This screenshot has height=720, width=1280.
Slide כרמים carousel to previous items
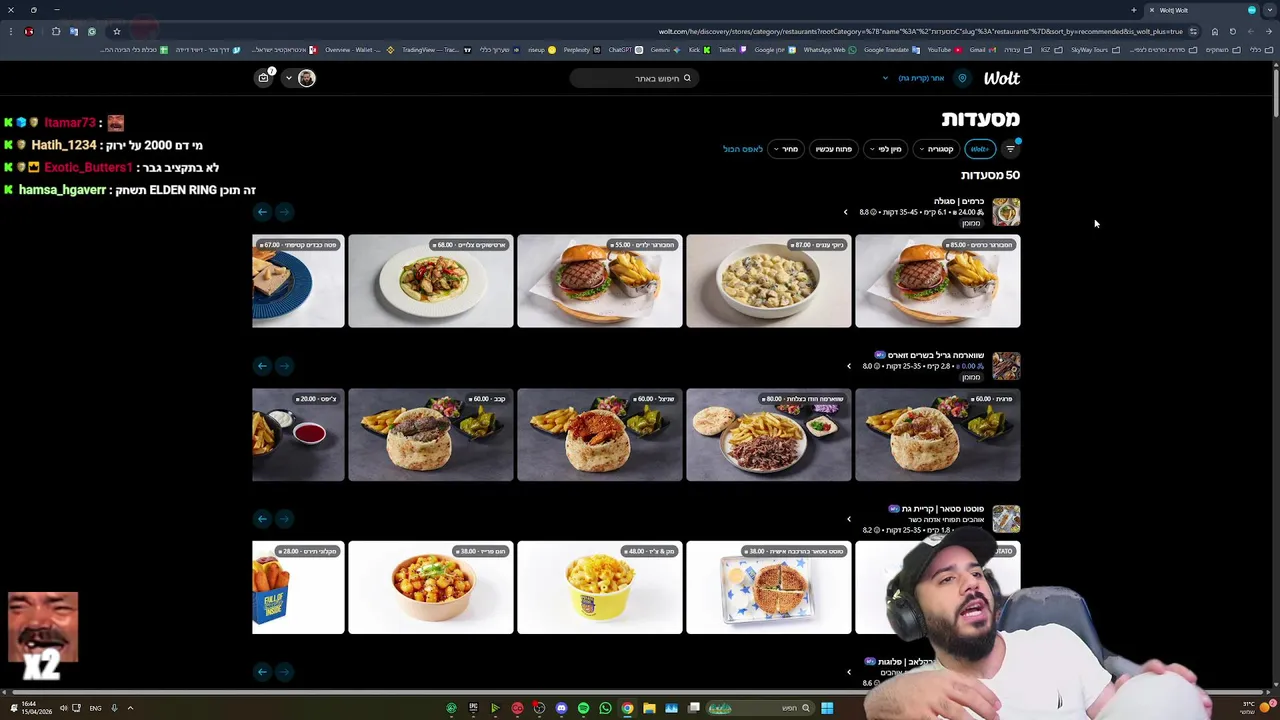pos(284,212)
